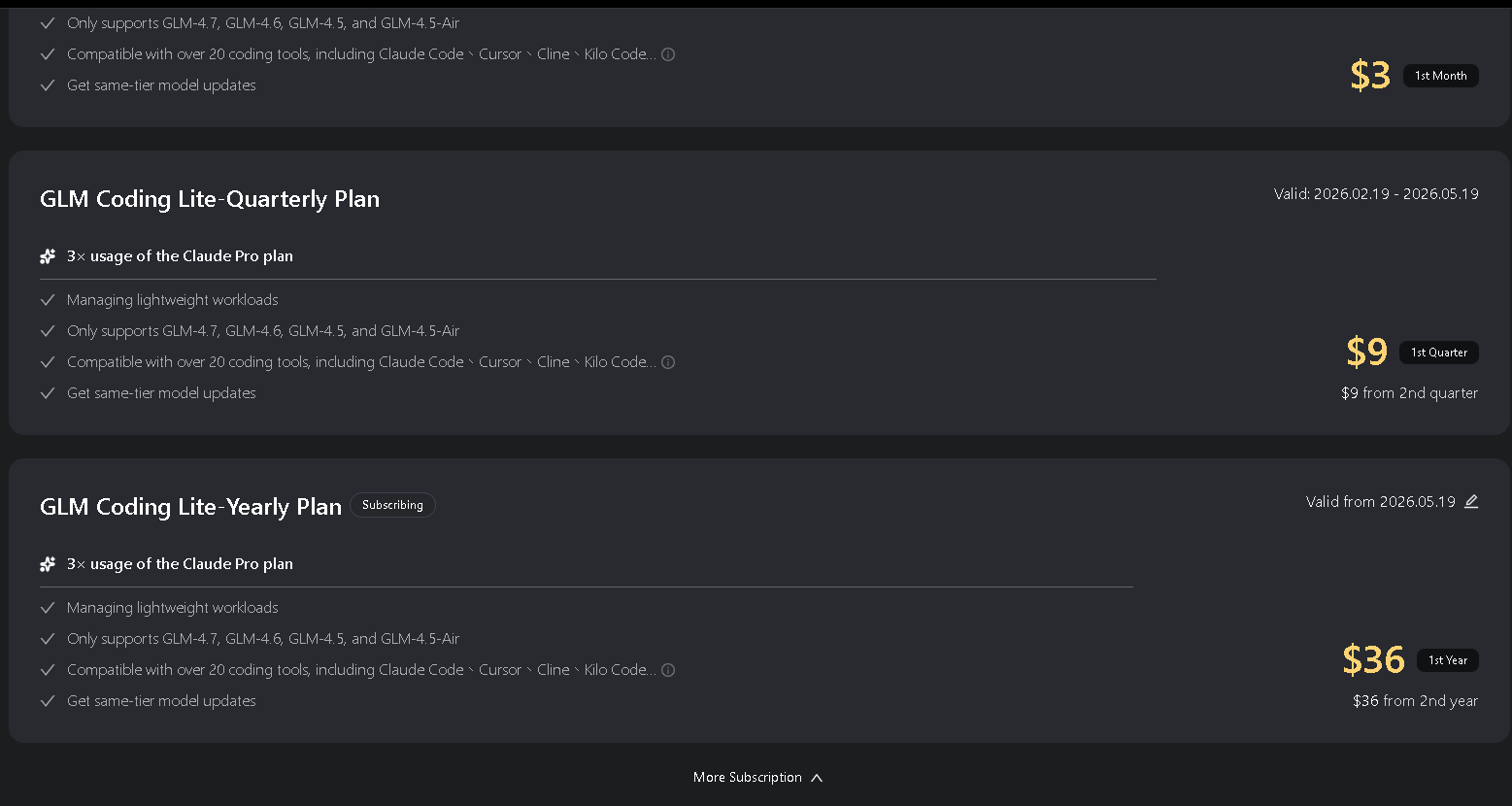The width and height of the screenshot is (1512, 806).
Task: Click the More Subscription text link
Action: click(748, 778)
